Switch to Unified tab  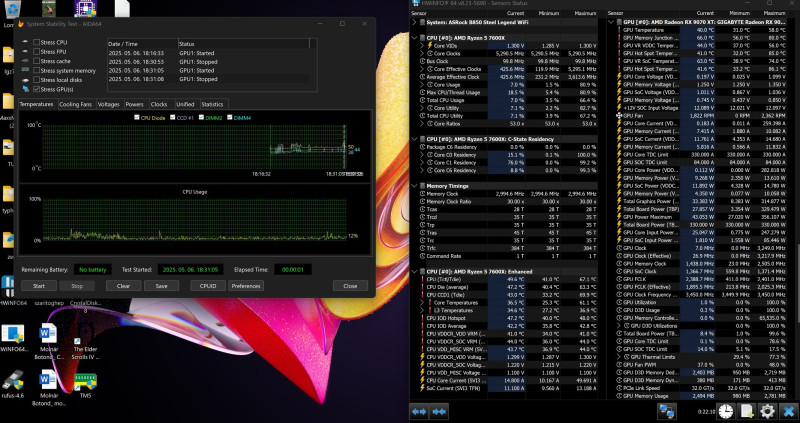pos(185,104)
